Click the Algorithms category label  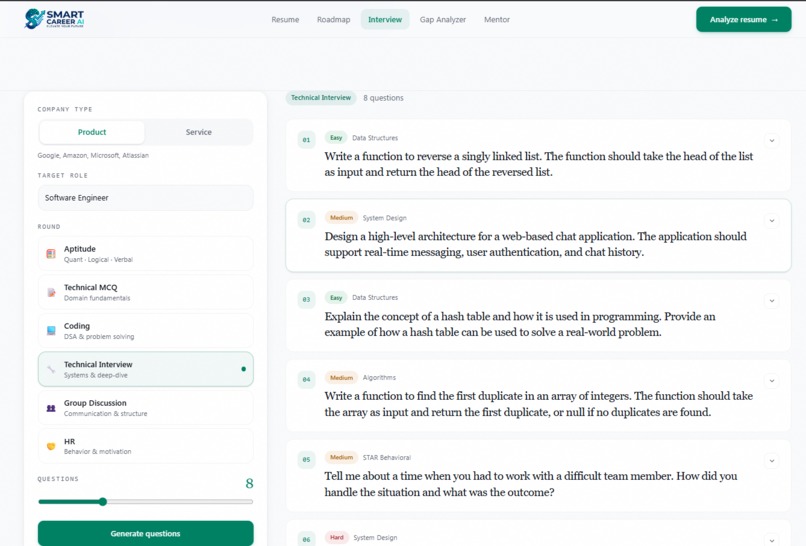(x=379, y=378)
